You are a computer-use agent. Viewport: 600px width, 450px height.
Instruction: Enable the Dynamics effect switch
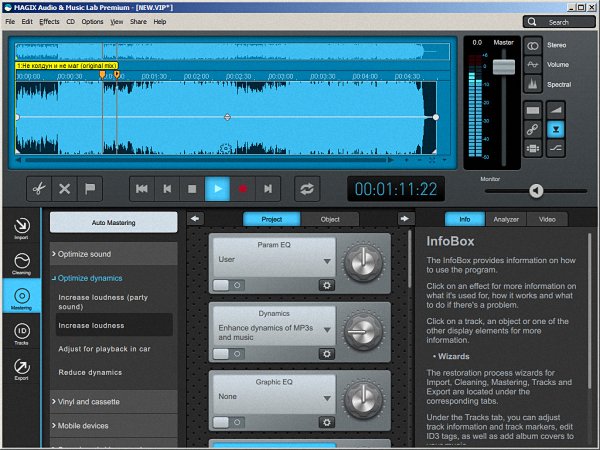(226, 353)
